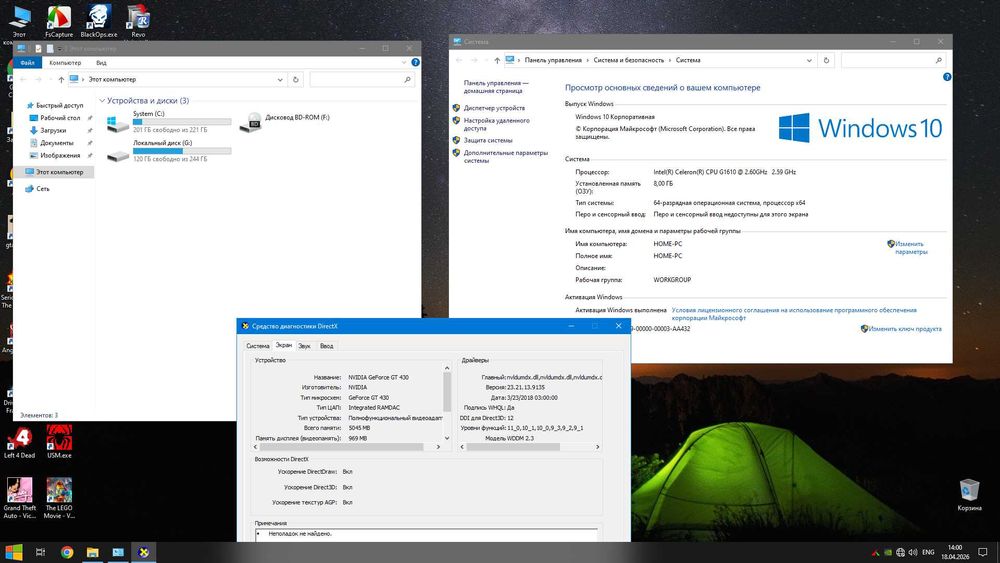Click ENG language indicator
This screenshot has width=1000, height=563.
928,552
